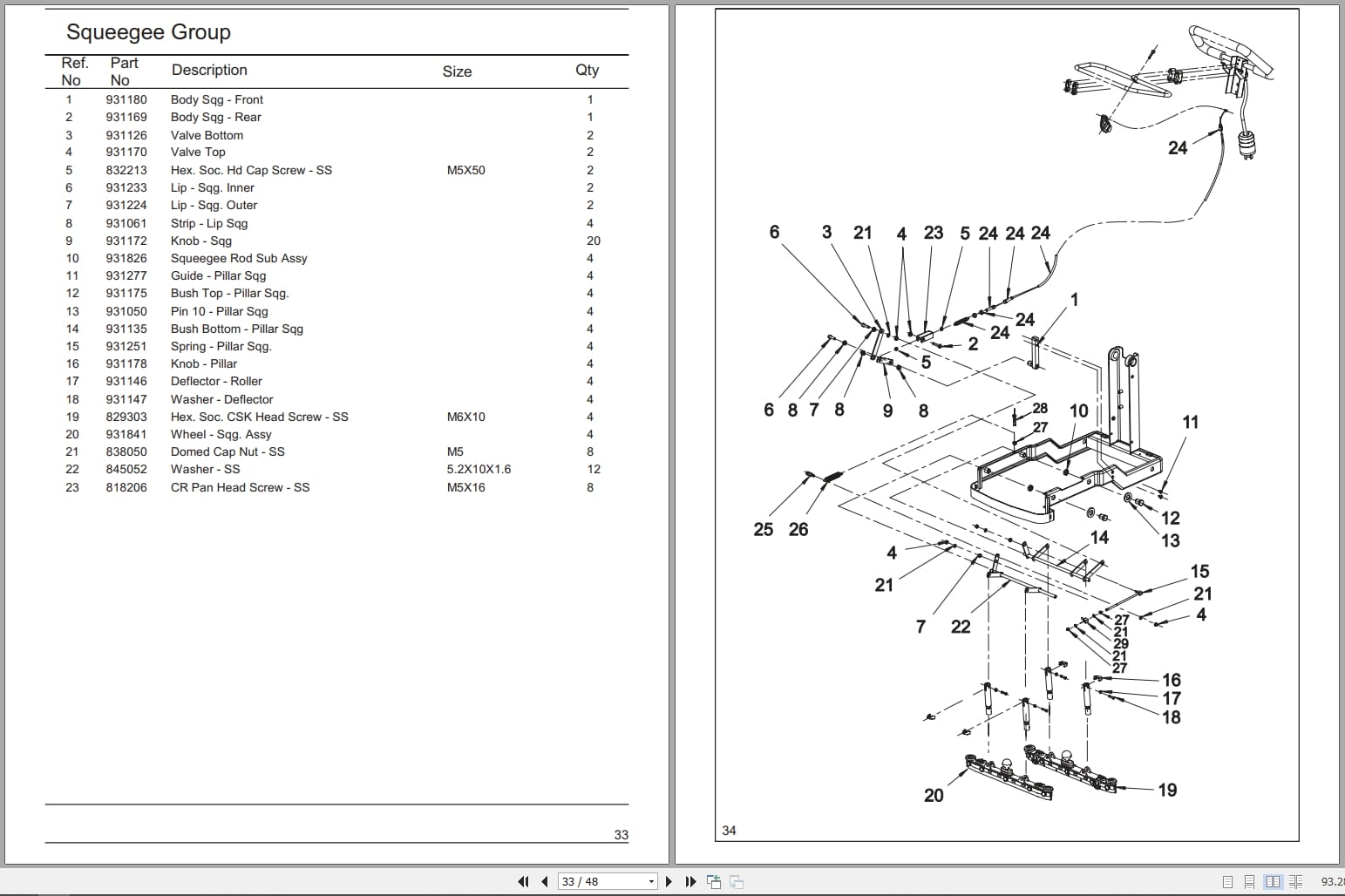Navigate back in browsing history

[x=713, y=881]
